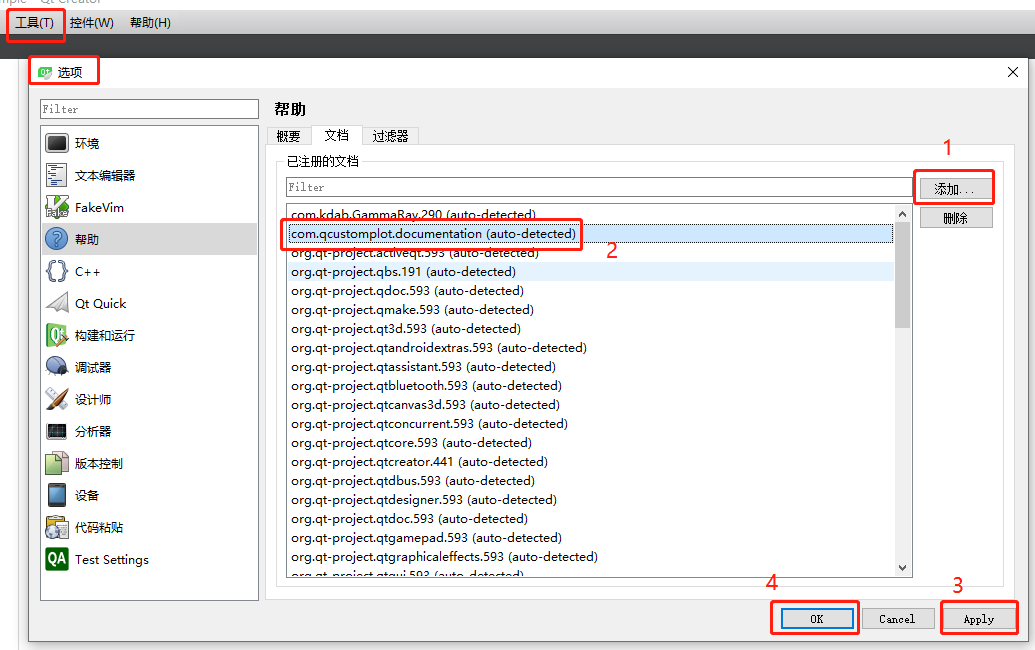Switch to the 概要 tab
The image size is (1035, 650).
click(x=289, y=135)
